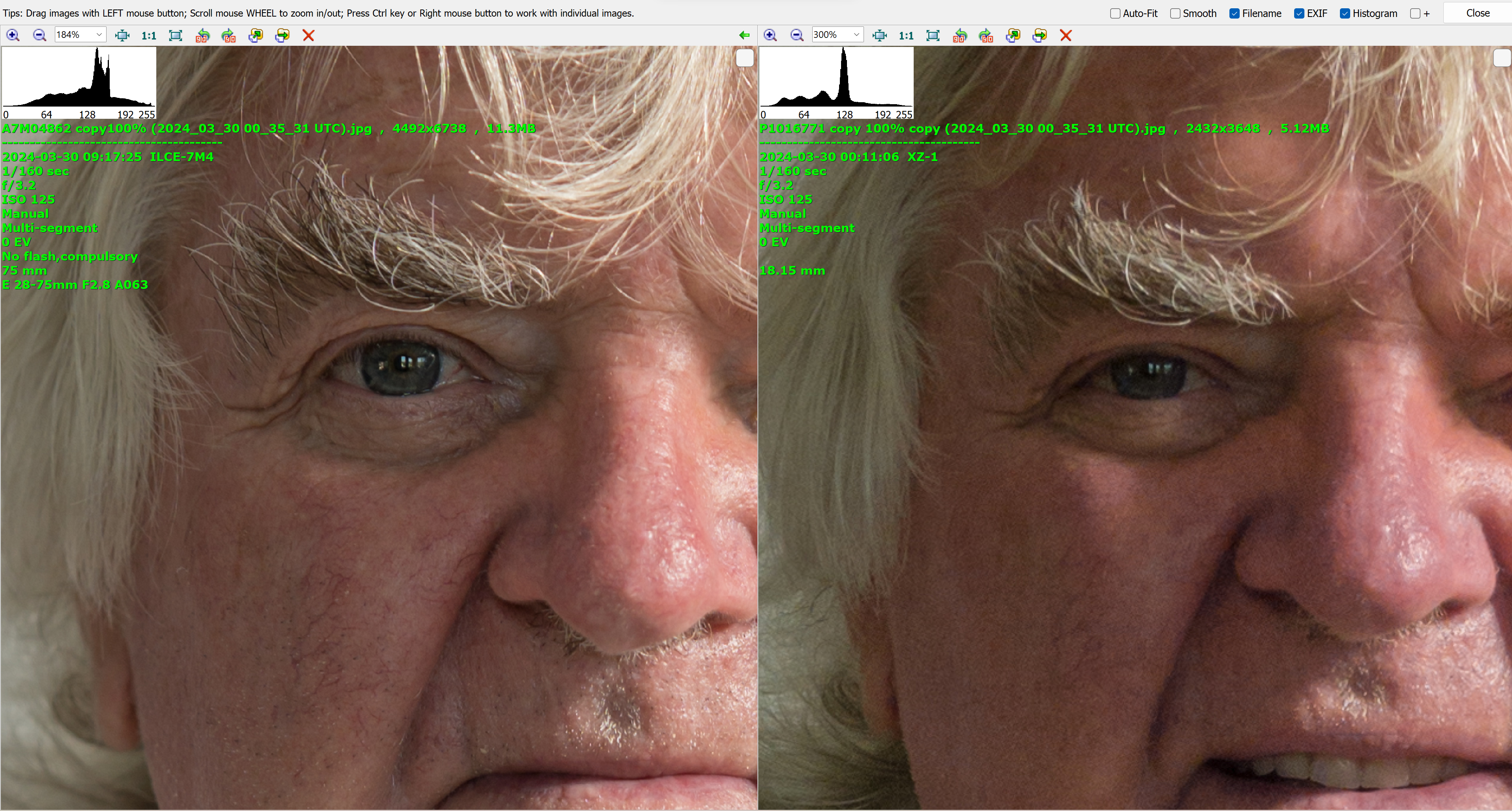Viewport: 1512px width, 811px height.
Task: Zoom out on the right image
Action: point(796,35)
